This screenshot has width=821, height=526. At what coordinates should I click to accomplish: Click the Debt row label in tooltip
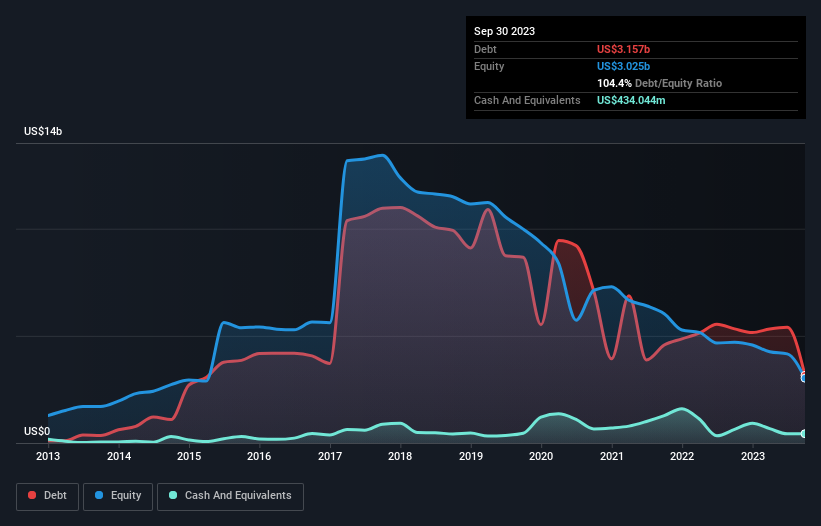tap(485, 49)
